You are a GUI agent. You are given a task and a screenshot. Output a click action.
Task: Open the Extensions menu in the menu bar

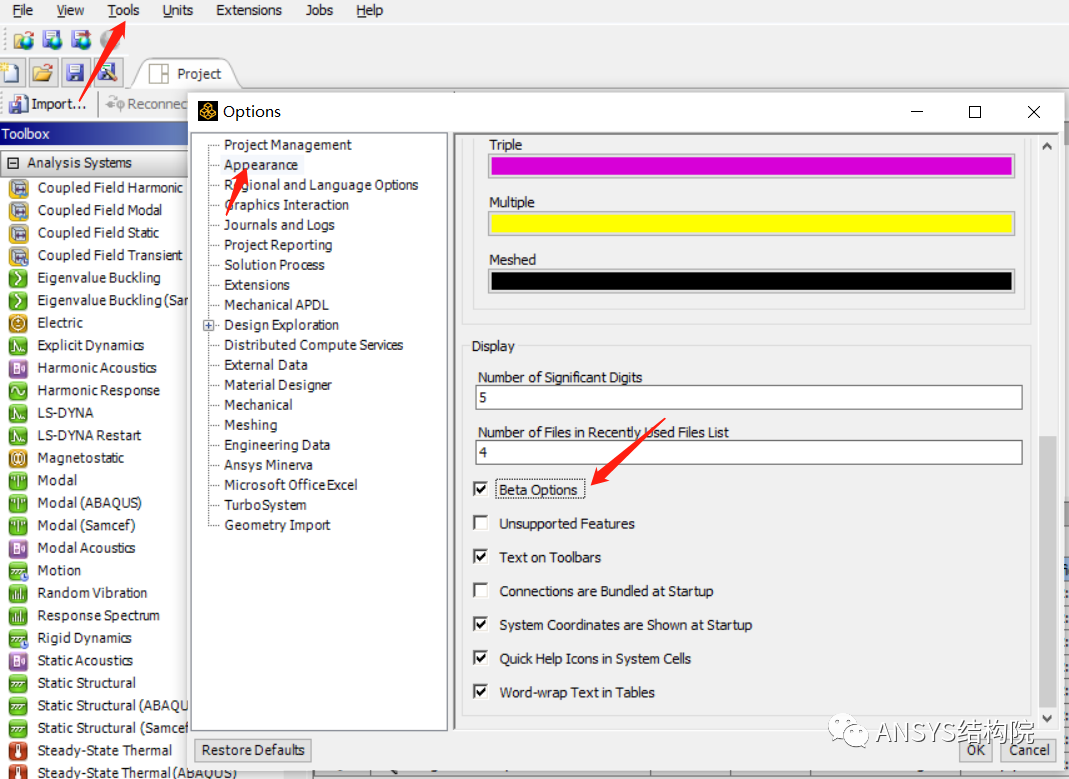249,10
